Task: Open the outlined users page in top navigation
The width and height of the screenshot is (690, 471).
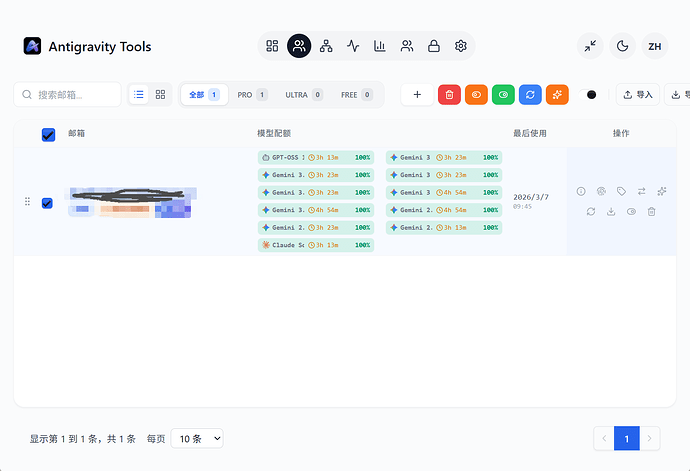Action: tap(407, 46)
